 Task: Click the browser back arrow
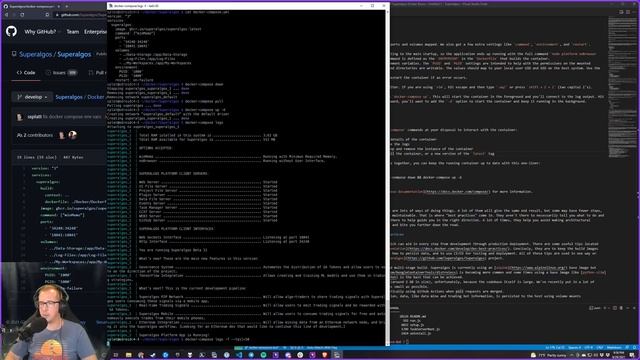point(6,15)
